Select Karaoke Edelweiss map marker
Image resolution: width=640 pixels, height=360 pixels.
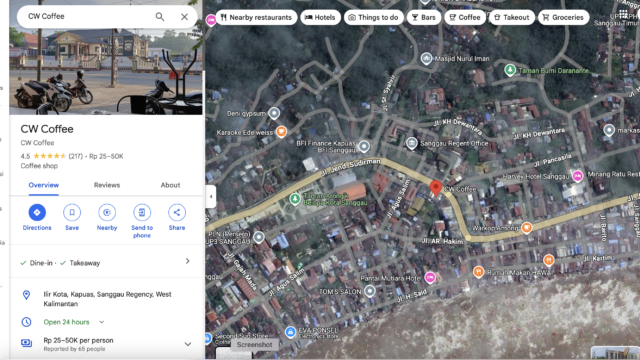(x=281, y=132)
